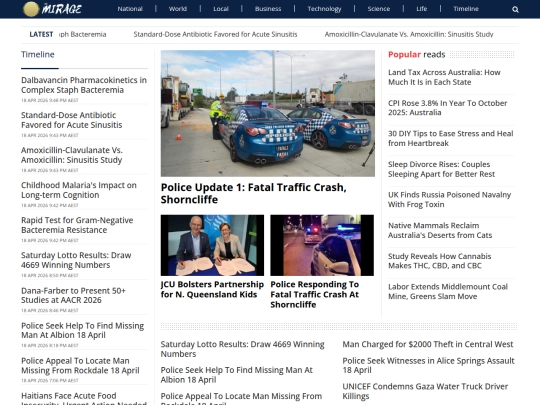The height and width of the screenshot is (405, 540).
Task: Open lower list Saturday Lotto Results link
Action: tap(242, 349)
